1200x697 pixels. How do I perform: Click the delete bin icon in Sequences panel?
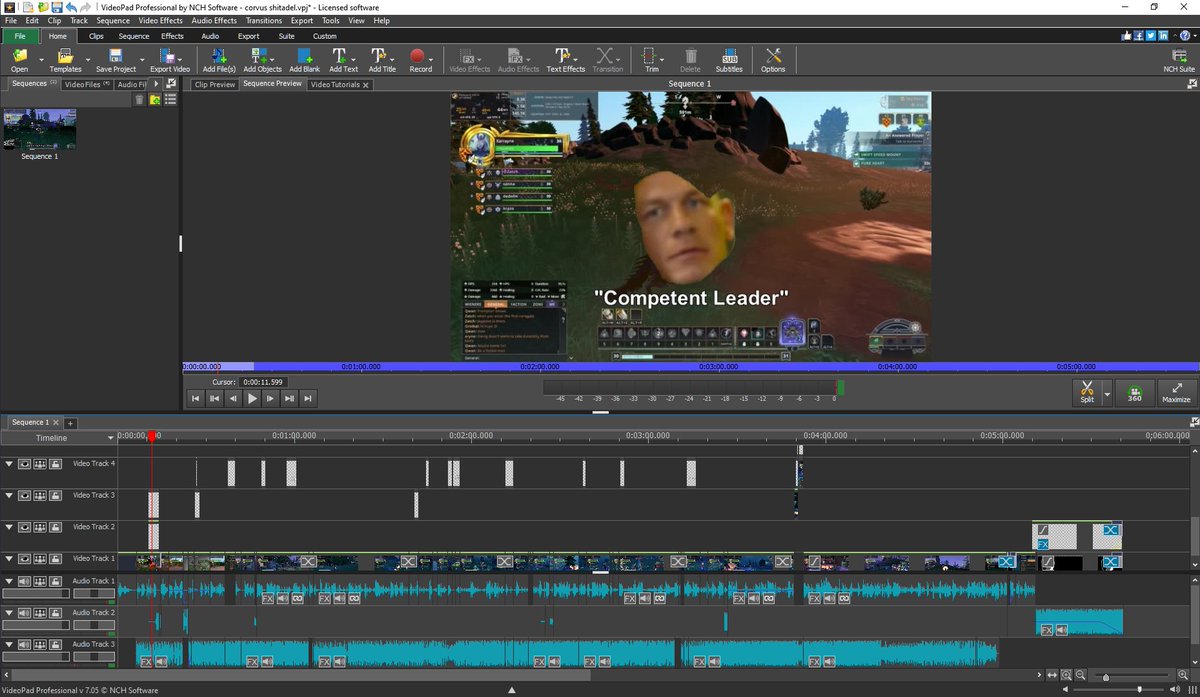[x=139, y=99]
